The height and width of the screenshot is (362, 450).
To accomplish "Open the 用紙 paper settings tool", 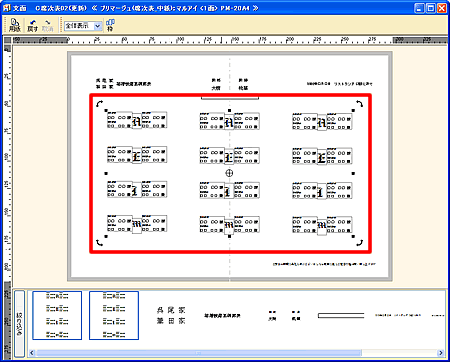I will click(x=14, y=25).
